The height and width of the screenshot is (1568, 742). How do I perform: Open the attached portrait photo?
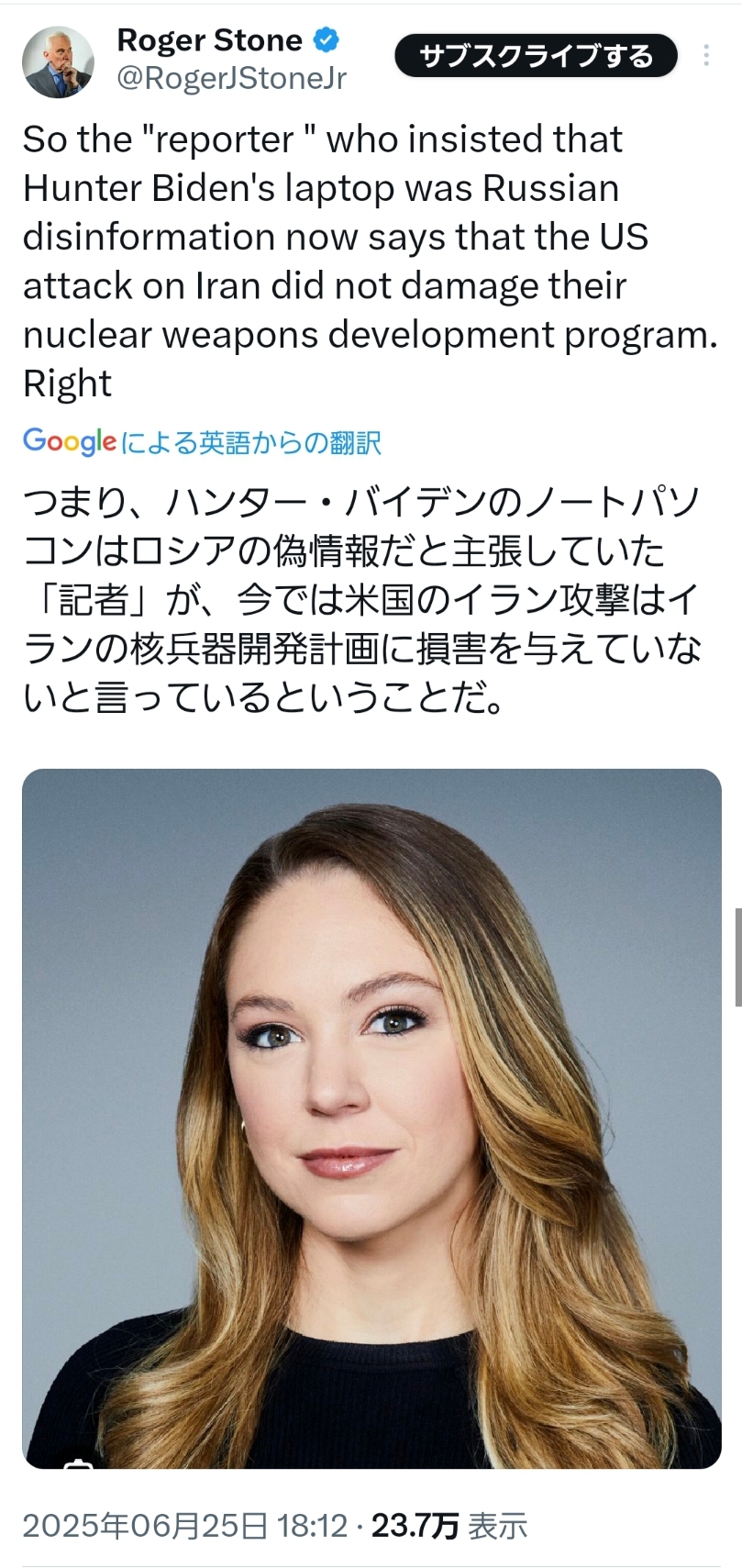click(371, 1118)
